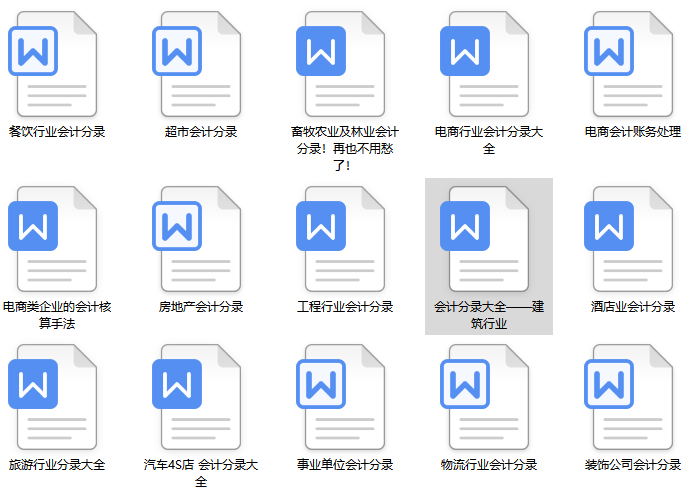Select the 超市会计分录 document icon
Screen dimensions: 700x497
coord(197,64)
